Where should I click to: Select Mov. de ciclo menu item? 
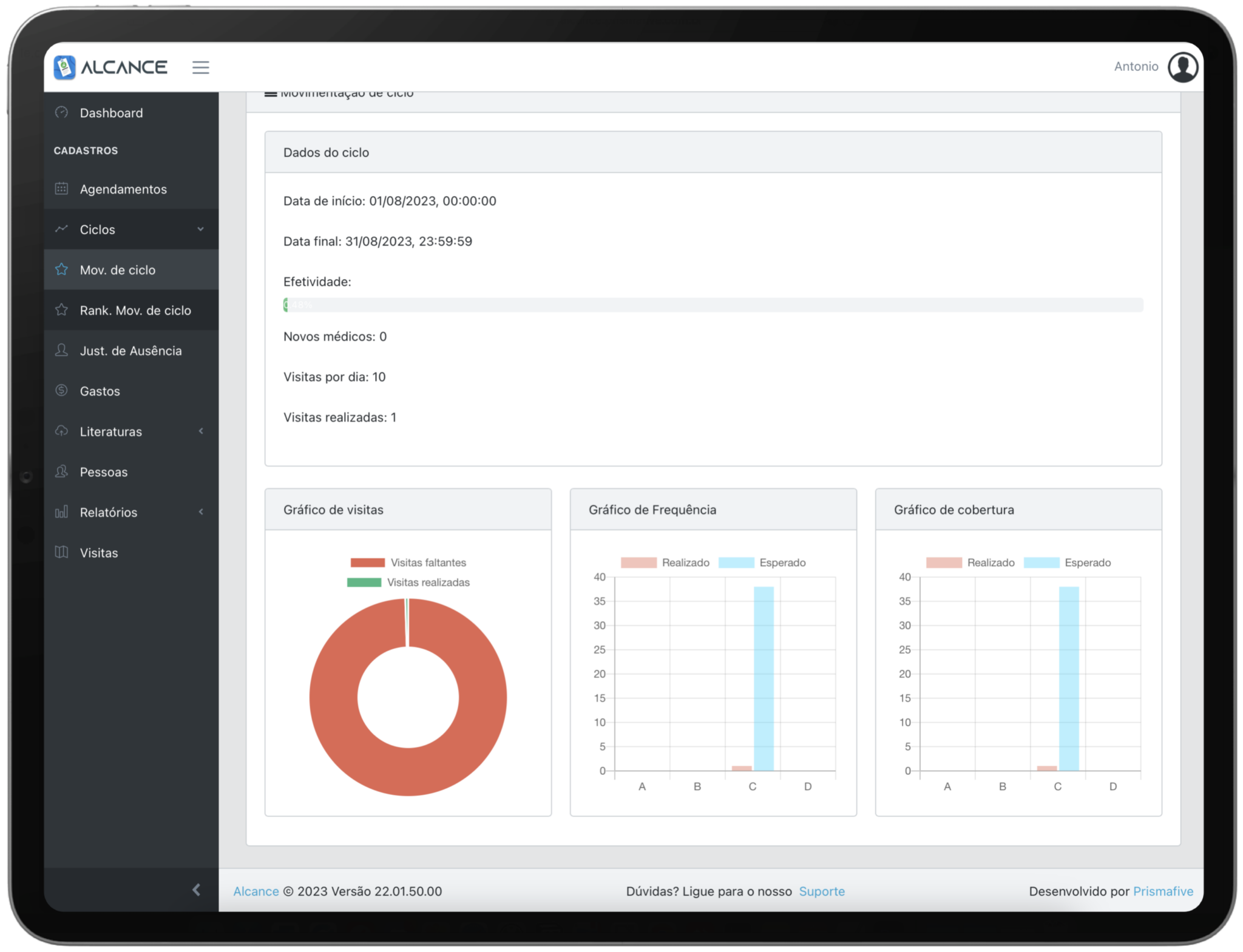[118, 270]
